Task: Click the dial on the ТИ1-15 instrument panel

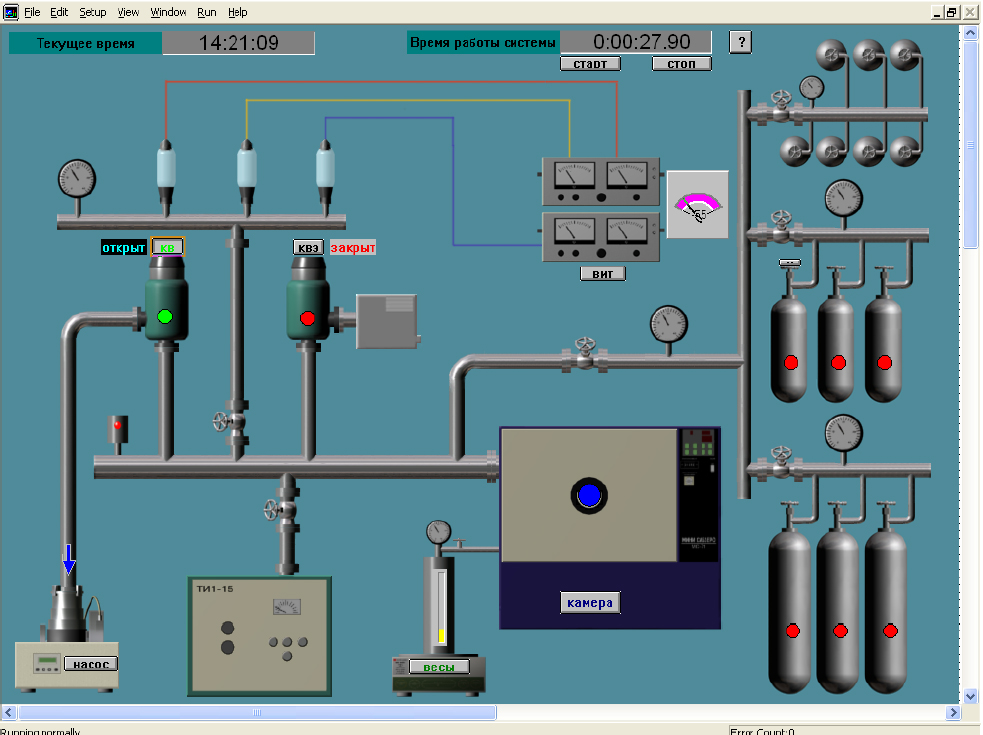Action: coord(289,604)
